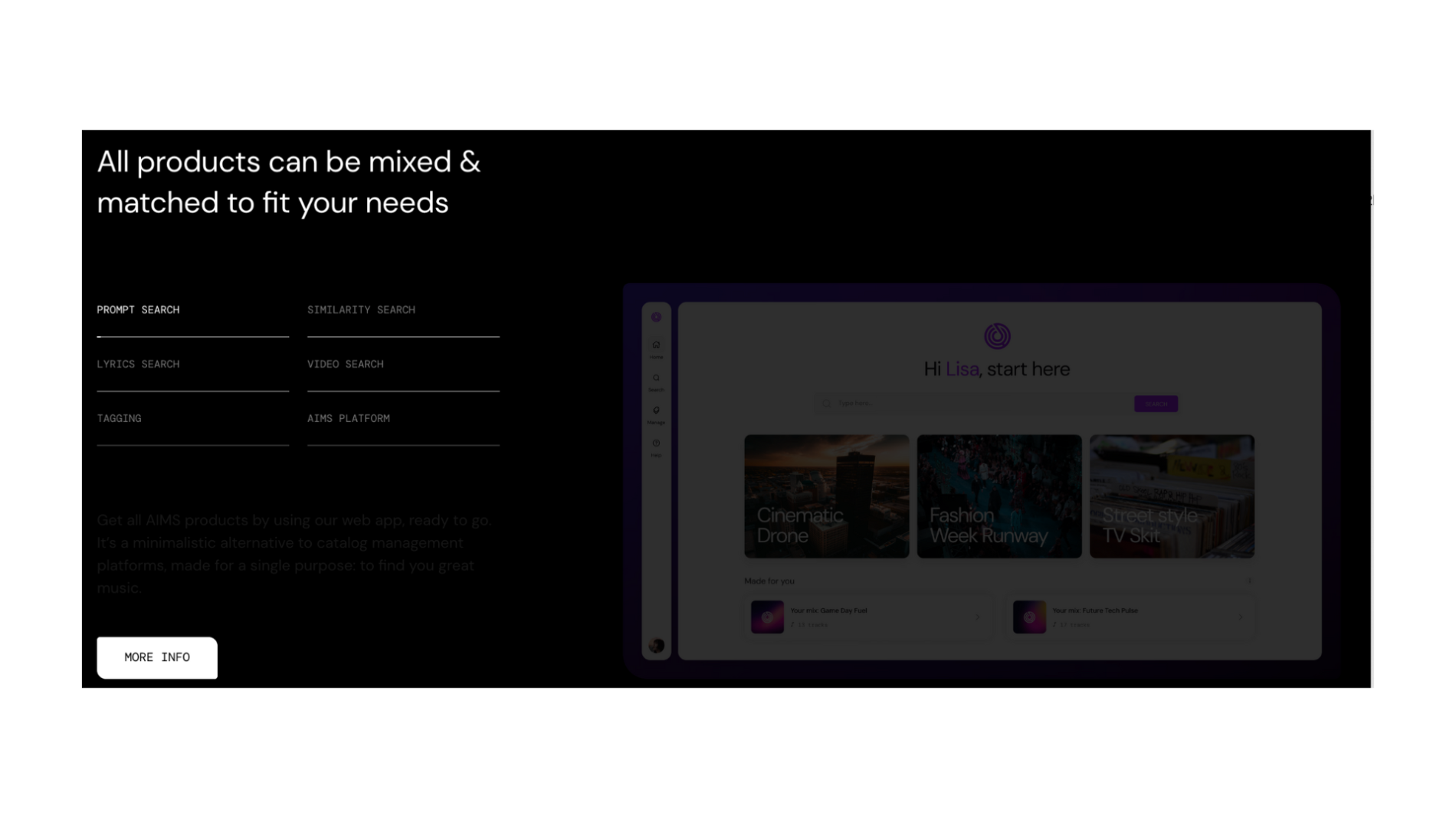Screen dimensions: 1456x818
Task: Expand the Future Tech Pulse mix chevron
Action: pyautogui.click(x=1241, y=617)
